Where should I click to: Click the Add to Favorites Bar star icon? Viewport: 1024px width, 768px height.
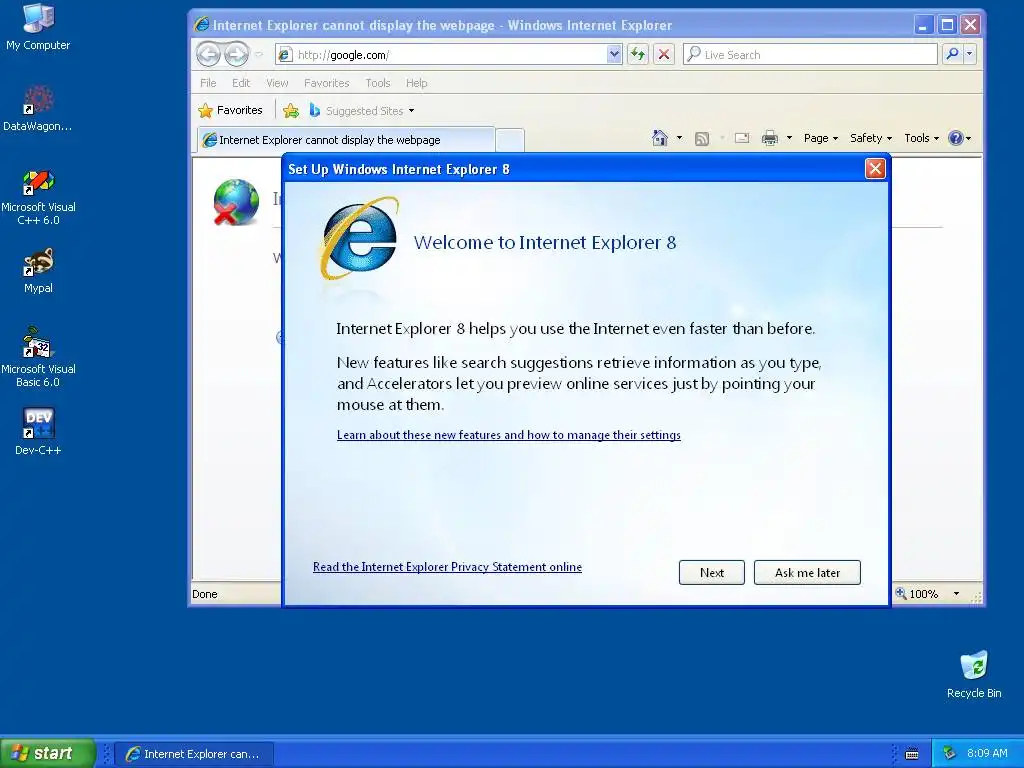pyautogui.click(x=291, y=110)
